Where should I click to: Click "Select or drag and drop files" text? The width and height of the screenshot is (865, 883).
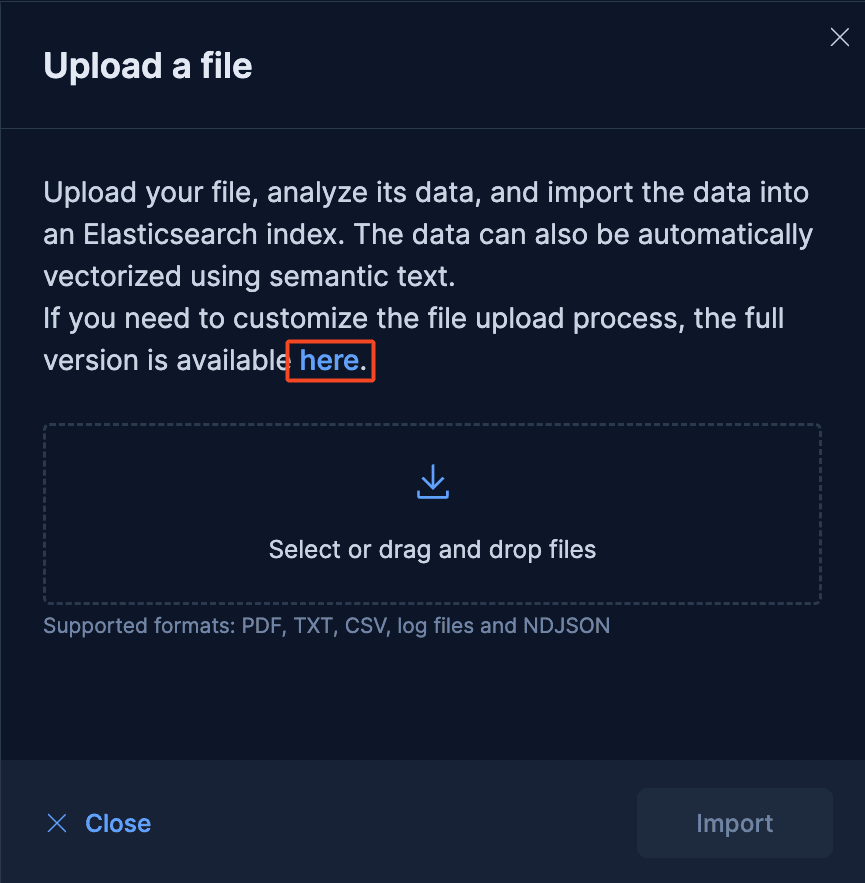(432, 549)
